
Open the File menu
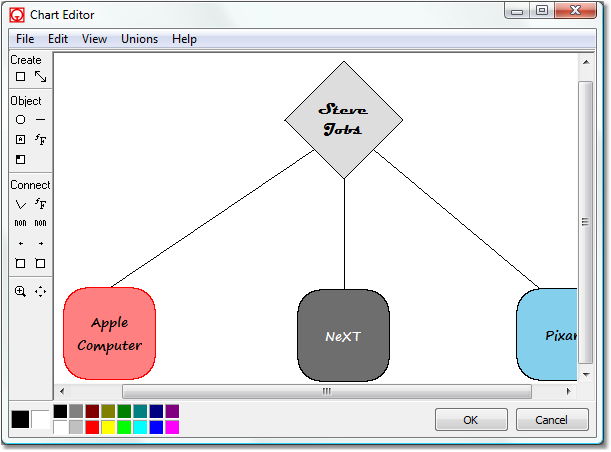pyautogui.click(x=25, y=39)
